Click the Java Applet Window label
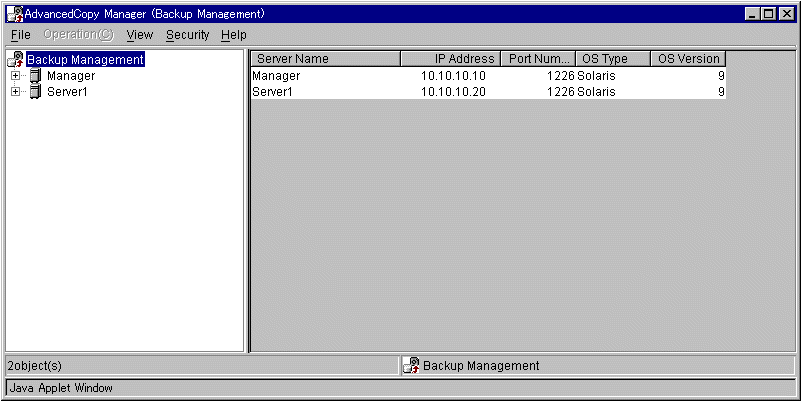The image size is (802, 402). tap(61, 388)
